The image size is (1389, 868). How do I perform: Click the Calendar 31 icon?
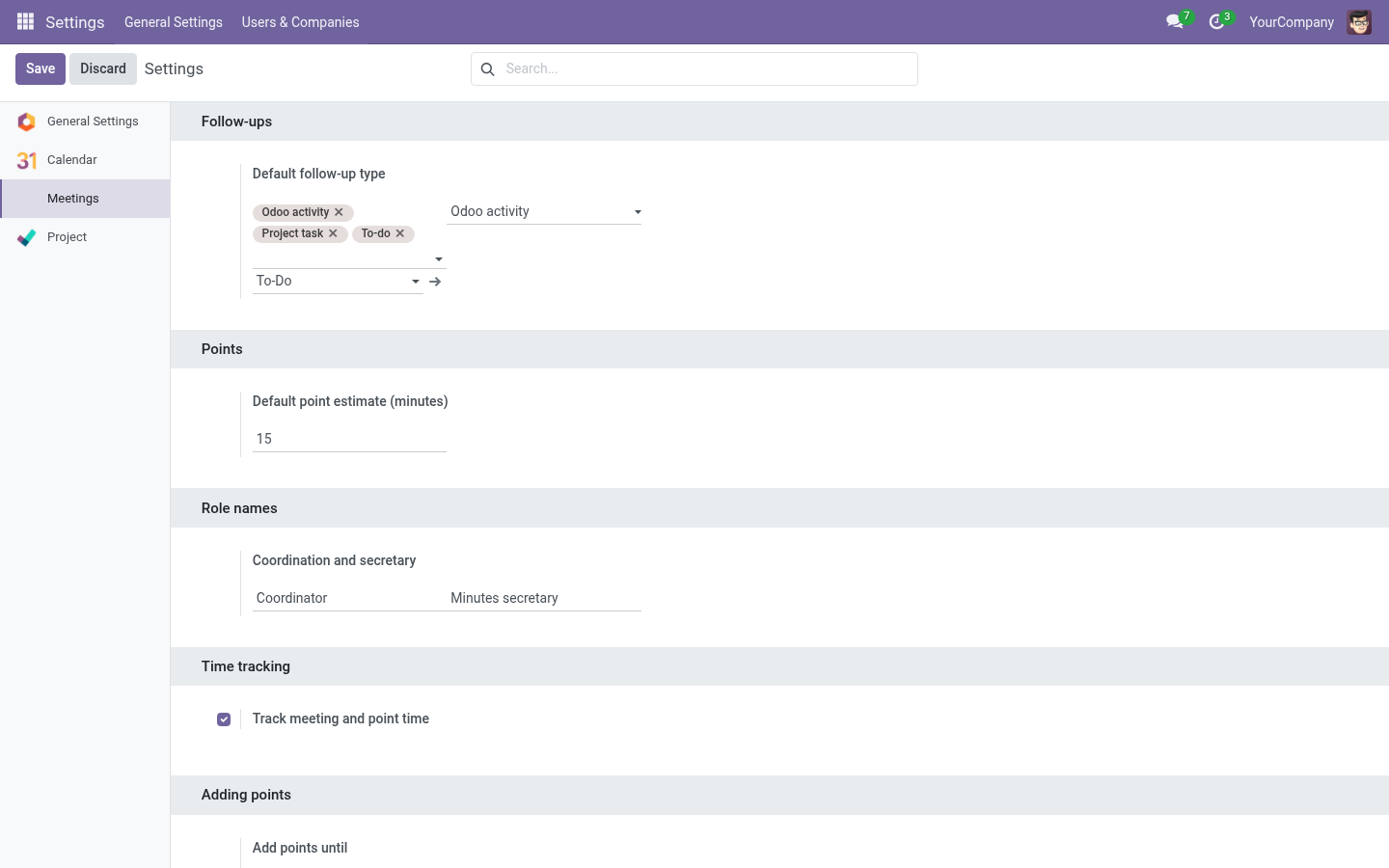pyautogui.click(x=27, y=160)
